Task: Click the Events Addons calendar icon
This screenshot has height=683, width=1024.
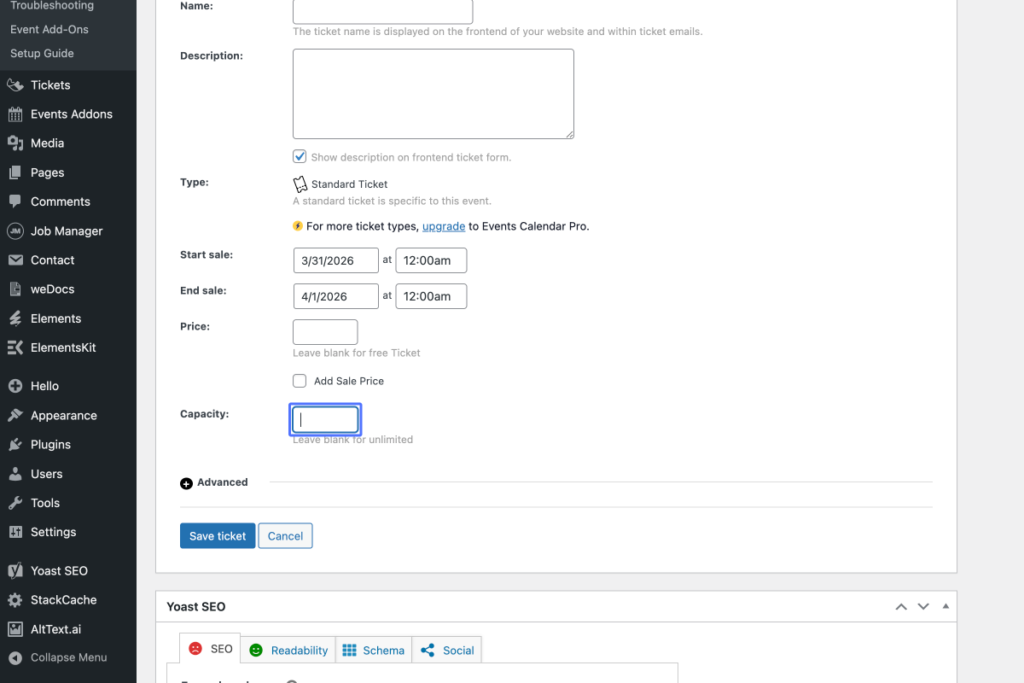Action: [15, 114]
